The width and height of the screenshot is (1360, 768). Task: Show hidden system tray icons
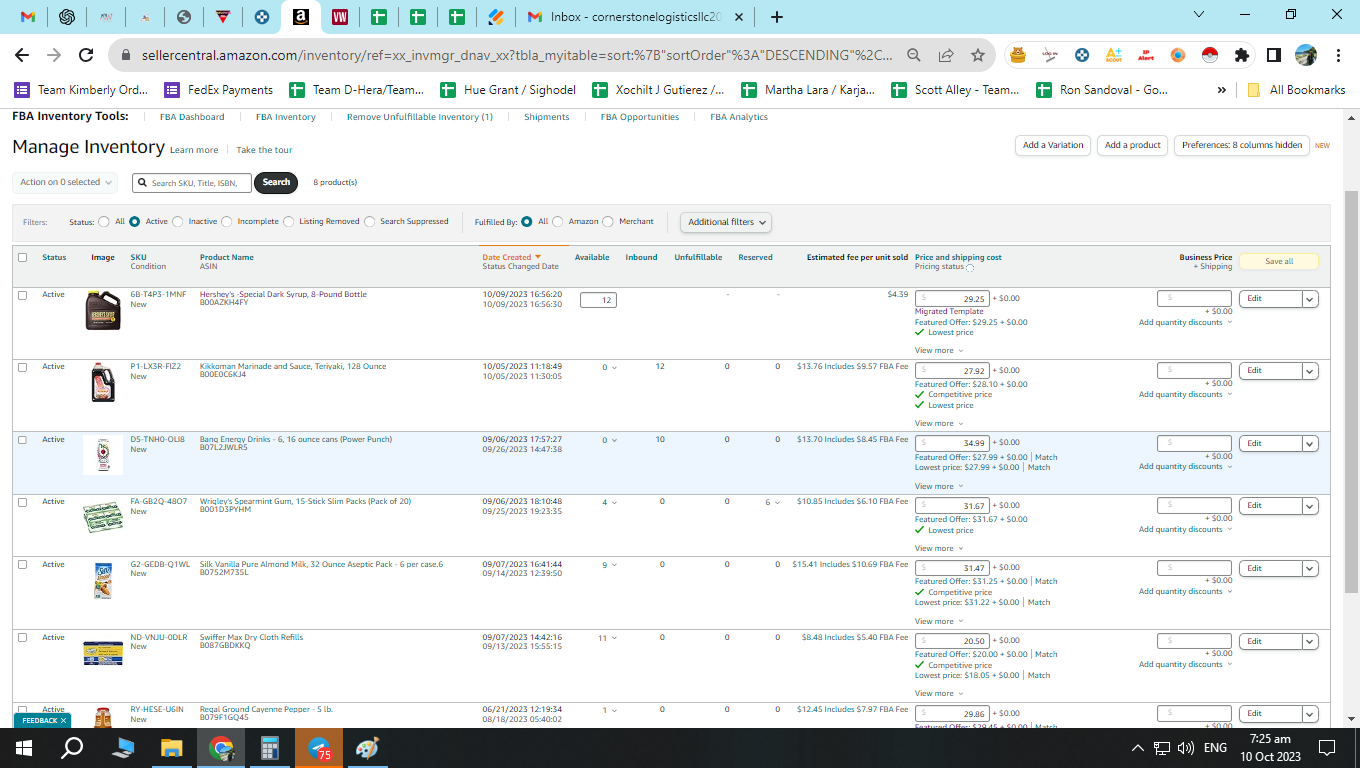[x=1138, y=748]
